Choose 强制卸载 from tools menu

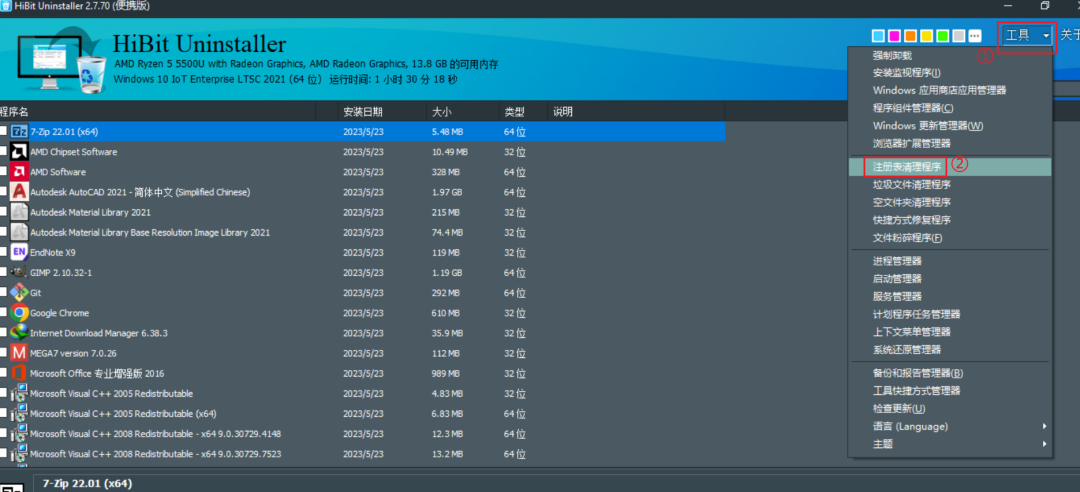pos(950,55)
